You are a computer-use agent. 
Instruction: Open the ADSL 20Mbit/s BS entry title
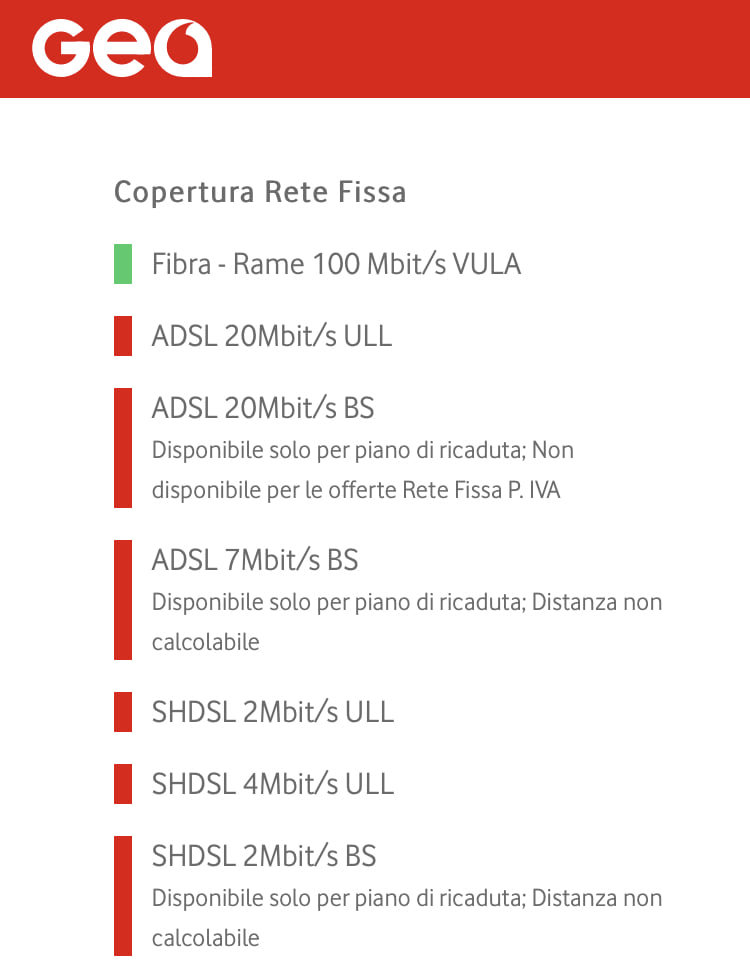coord(263,408)
